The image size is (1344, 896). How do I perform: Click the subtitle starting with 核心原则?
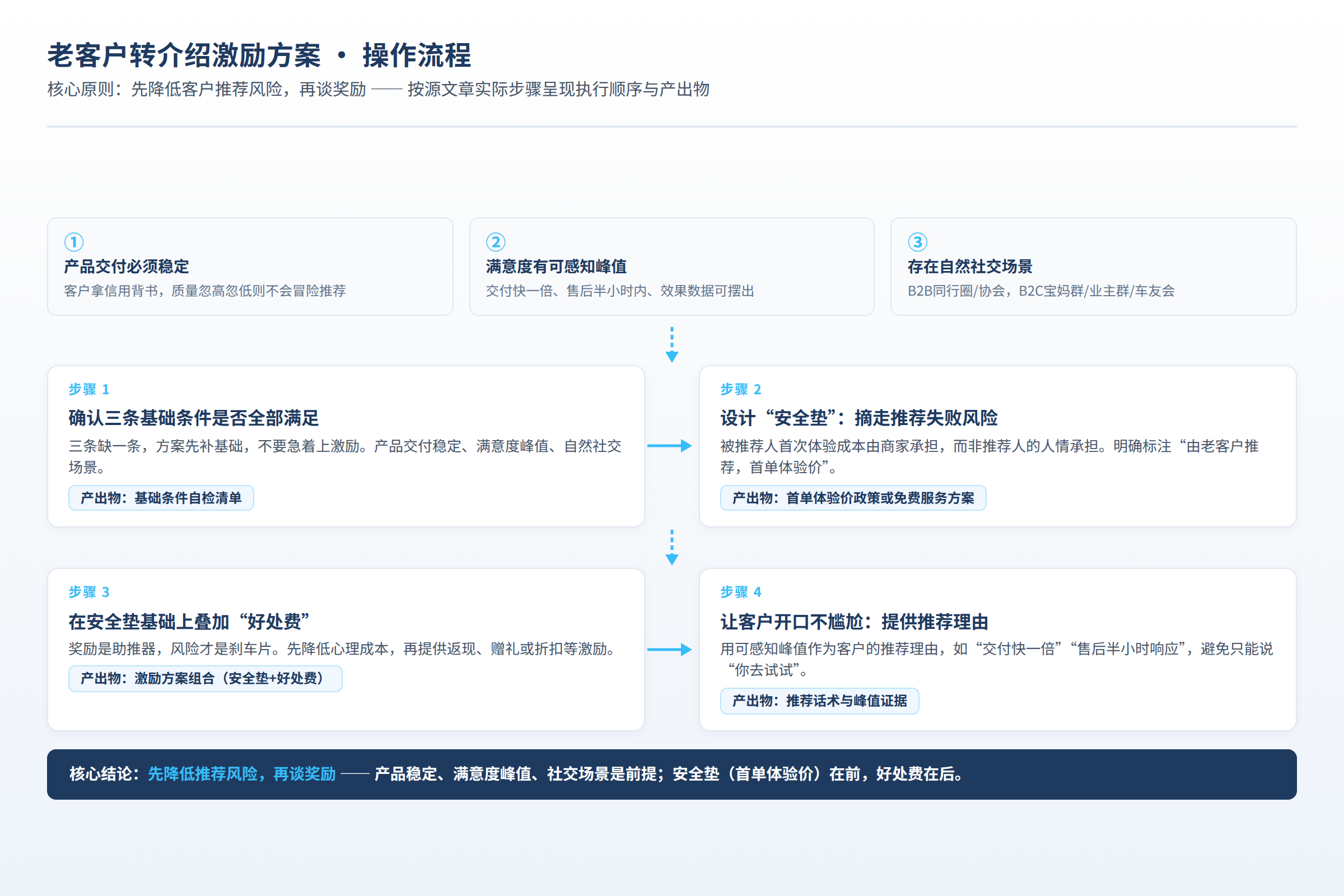point(379,89)
